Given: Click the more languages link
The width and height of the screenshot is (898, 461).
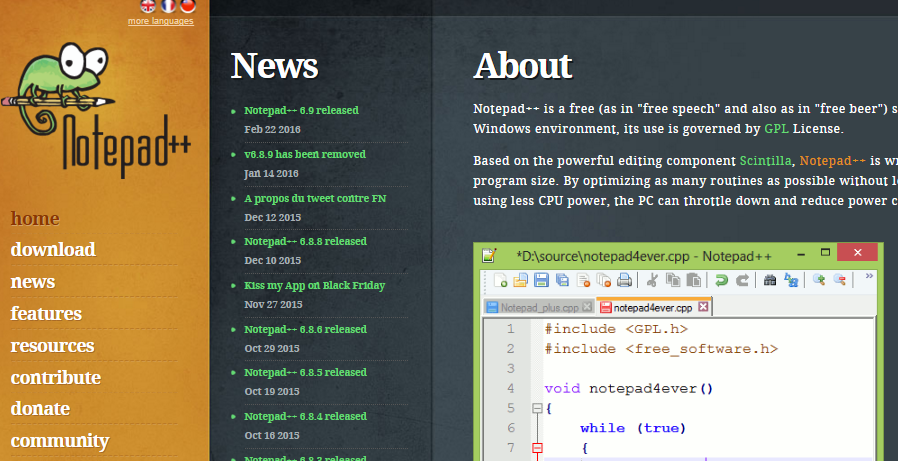Looking at the screenshot, I should [160, 21].
